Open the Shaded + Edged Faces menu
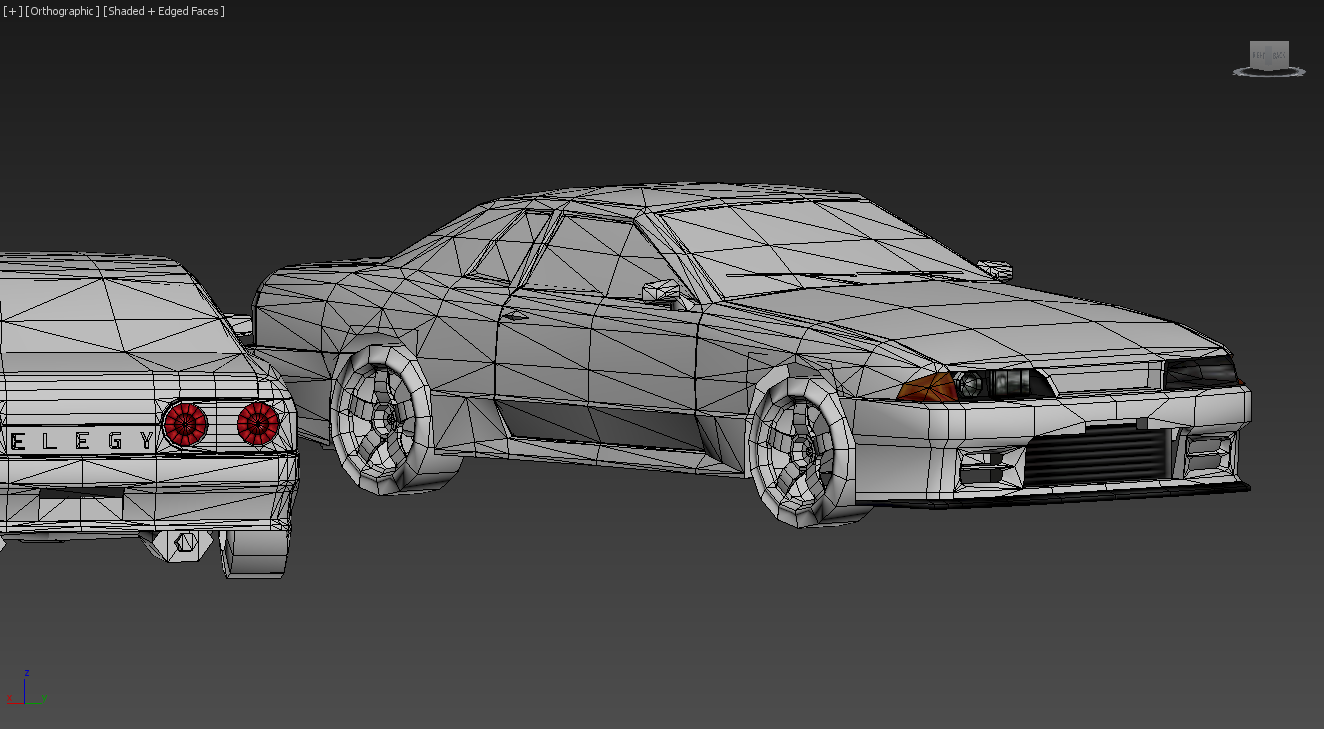 click(164, 11)
